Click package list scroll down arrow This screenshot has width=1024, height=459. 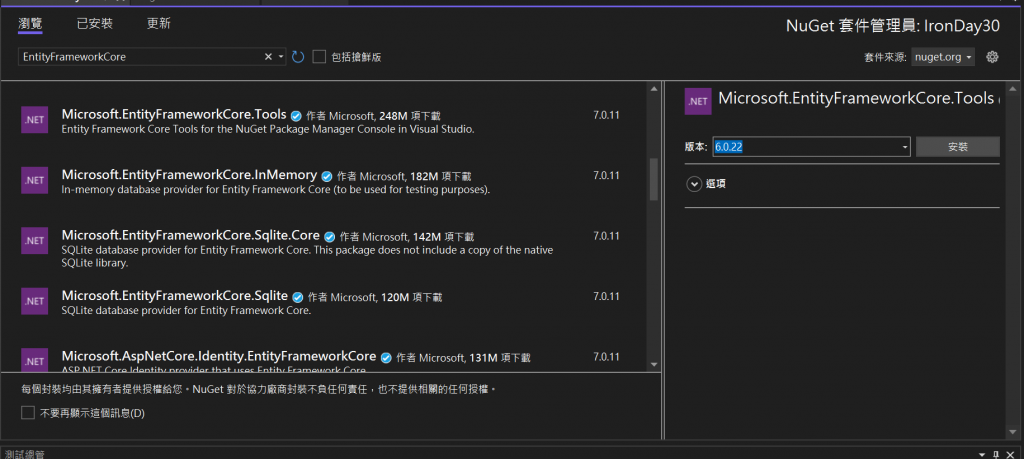(x=654, y=364)
